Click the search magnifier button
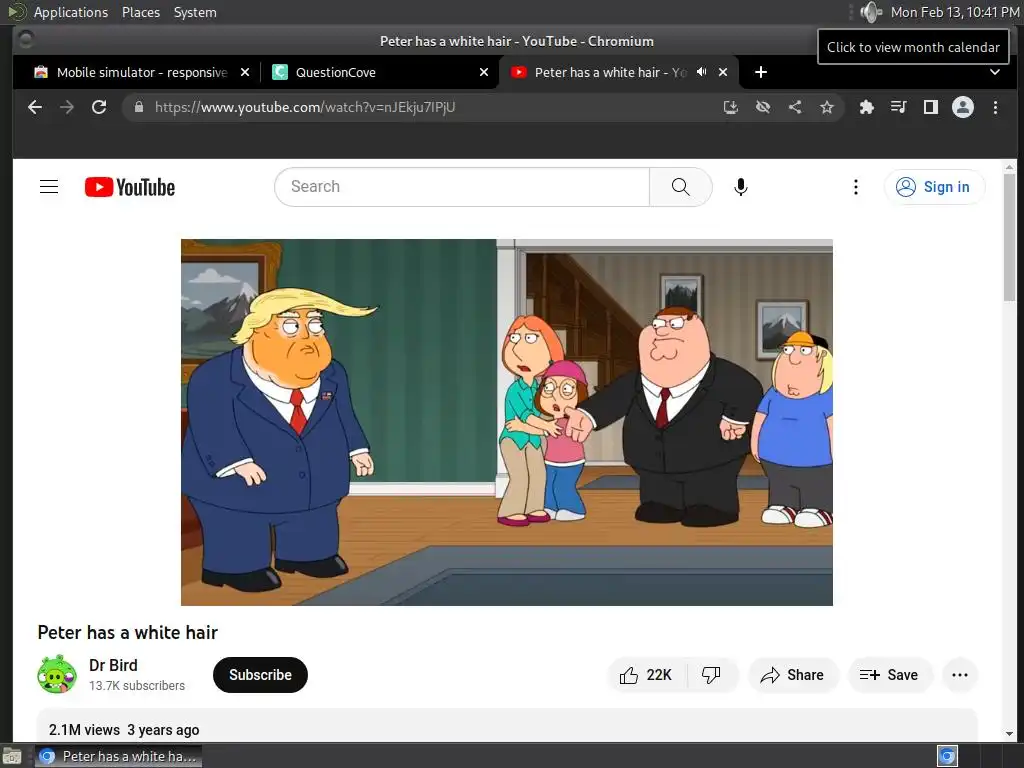1024x768 pixels. pyautogui.click(x=680, y=187)
